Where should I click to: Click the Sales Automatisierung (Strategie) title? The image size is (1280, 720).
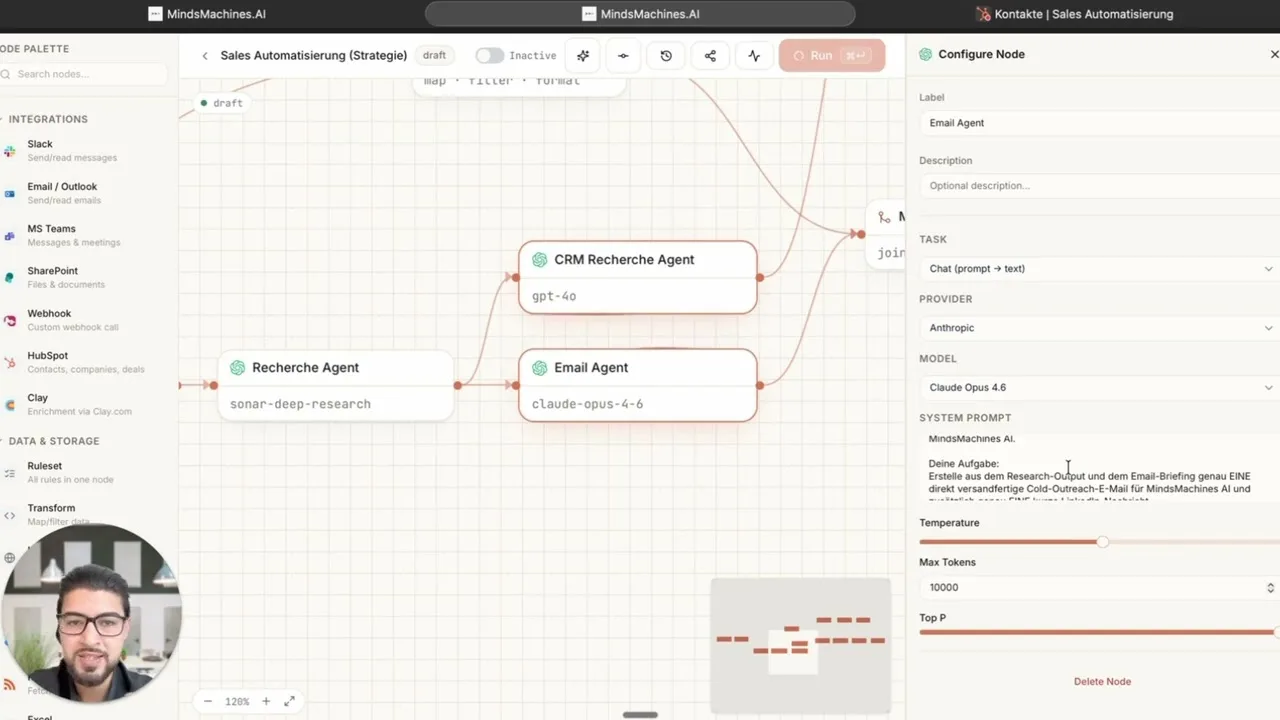pos(314,56)
